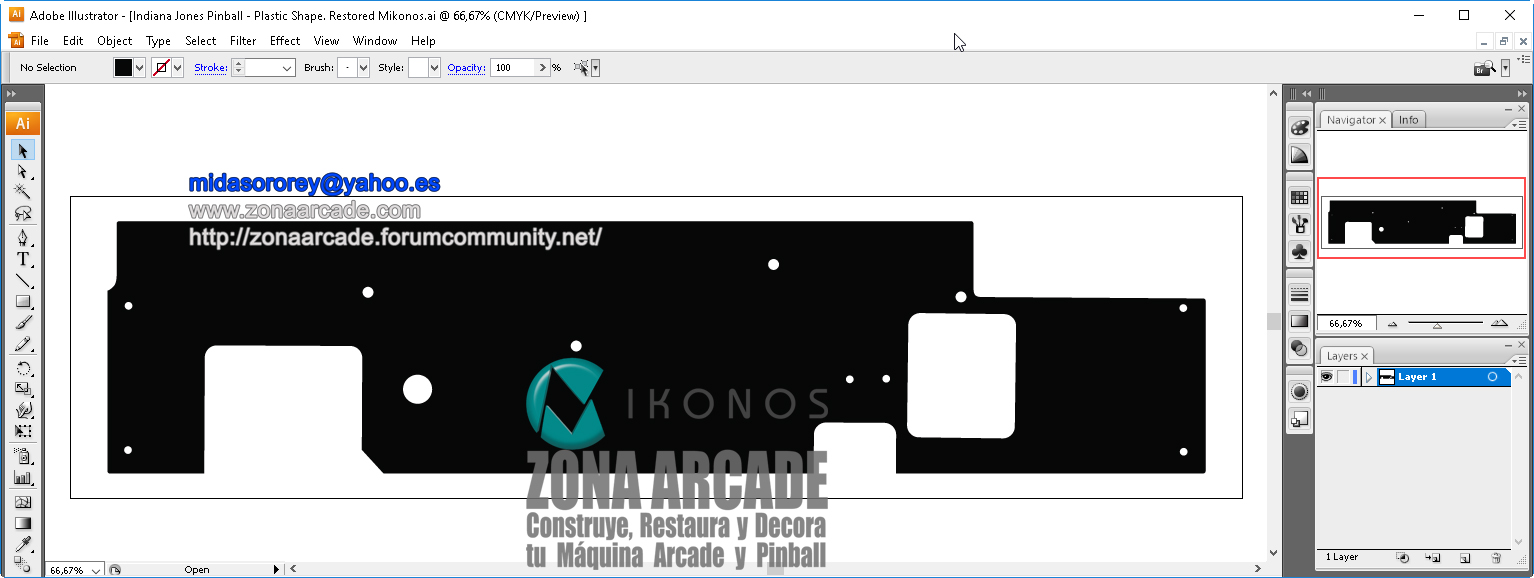Screen dimensions: 1534x578
Task: Click the Create New Layer icon
Action: click(1465, 558)
